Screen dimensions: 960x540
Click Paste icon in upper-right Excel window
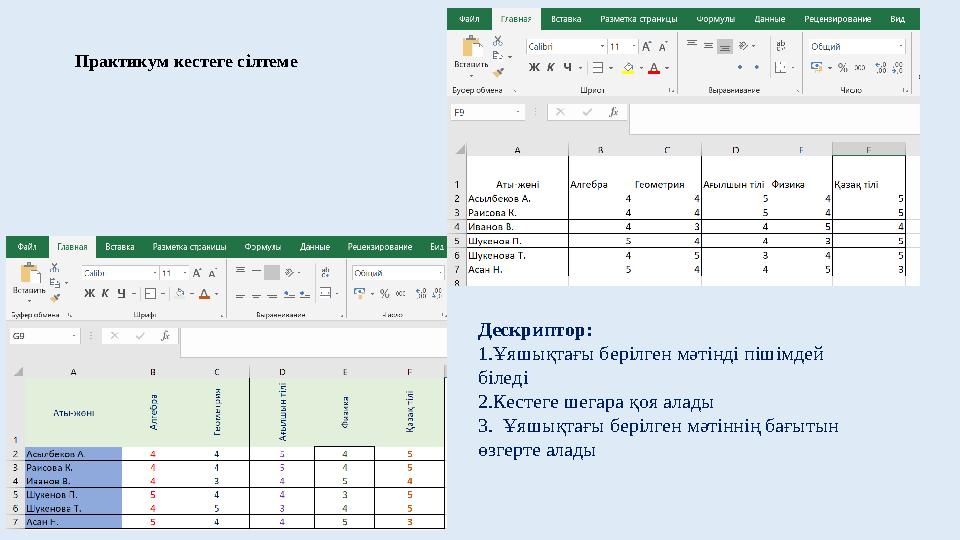click(x=471, y=47)
